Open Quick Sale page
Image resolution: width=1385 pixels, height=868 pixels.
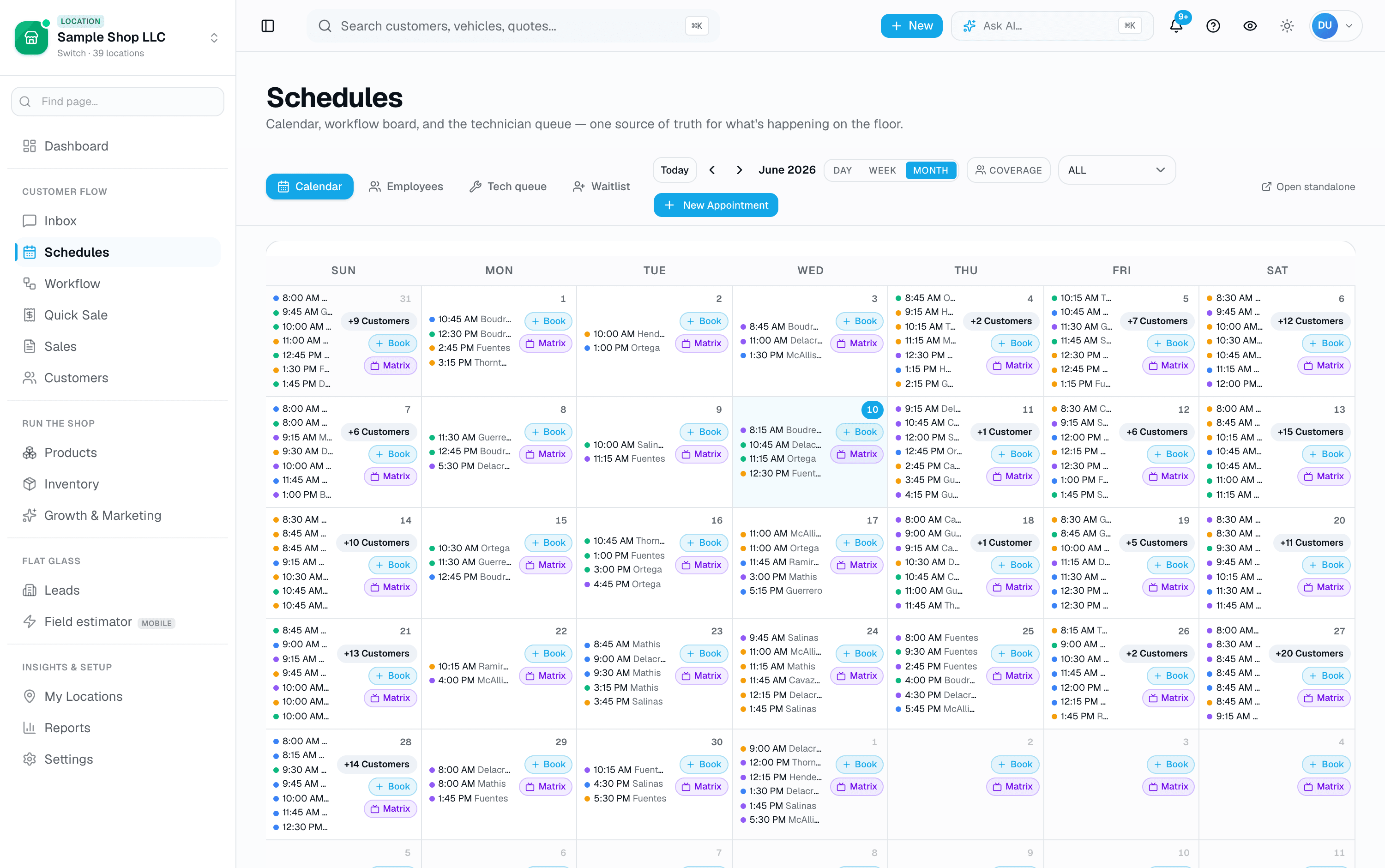118,314
